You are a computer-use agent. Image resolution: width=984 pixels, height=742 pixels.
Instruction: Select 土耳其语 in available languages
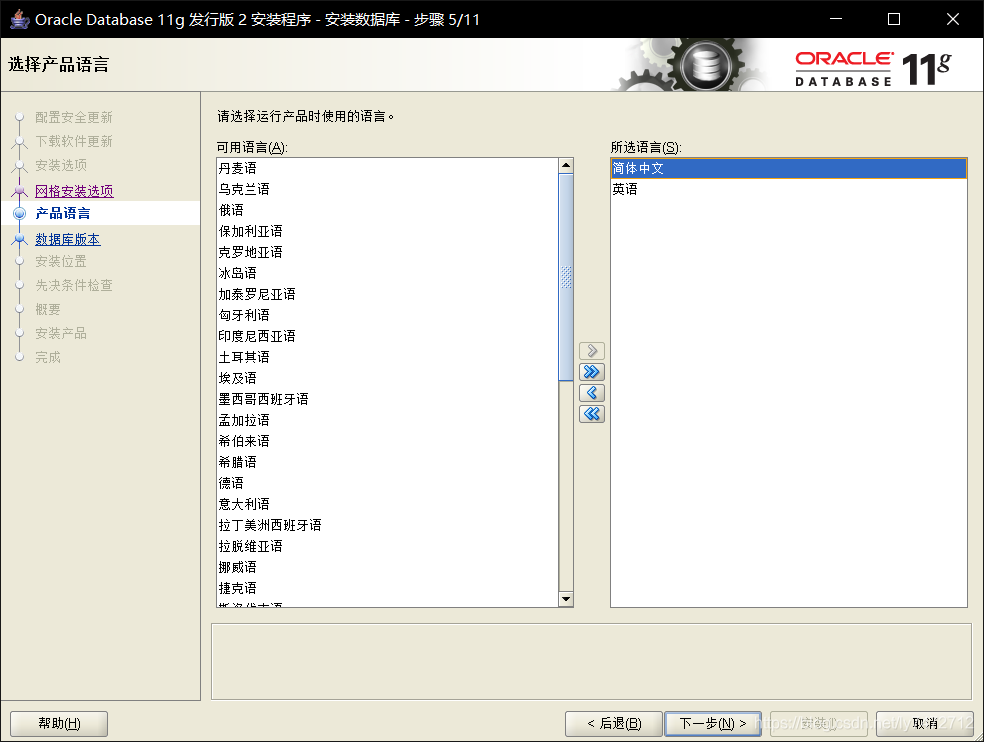coord(387,357)
